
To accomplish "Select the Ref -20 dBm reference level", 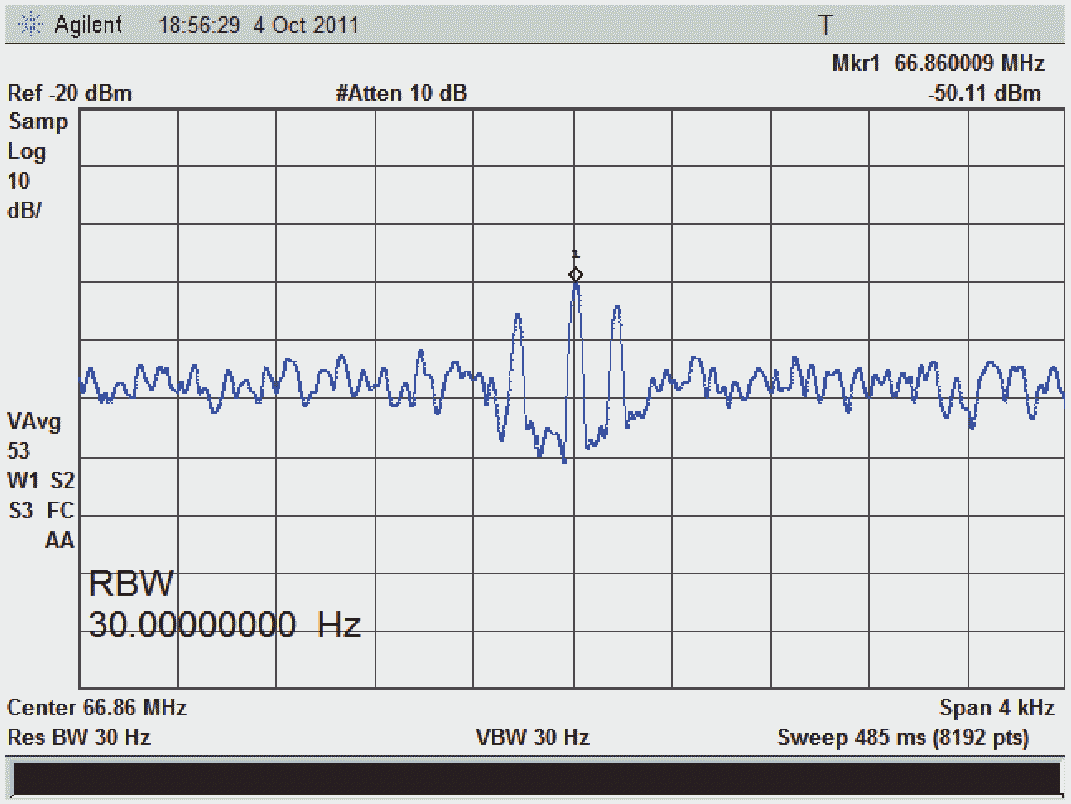I will tap(70, 94).
